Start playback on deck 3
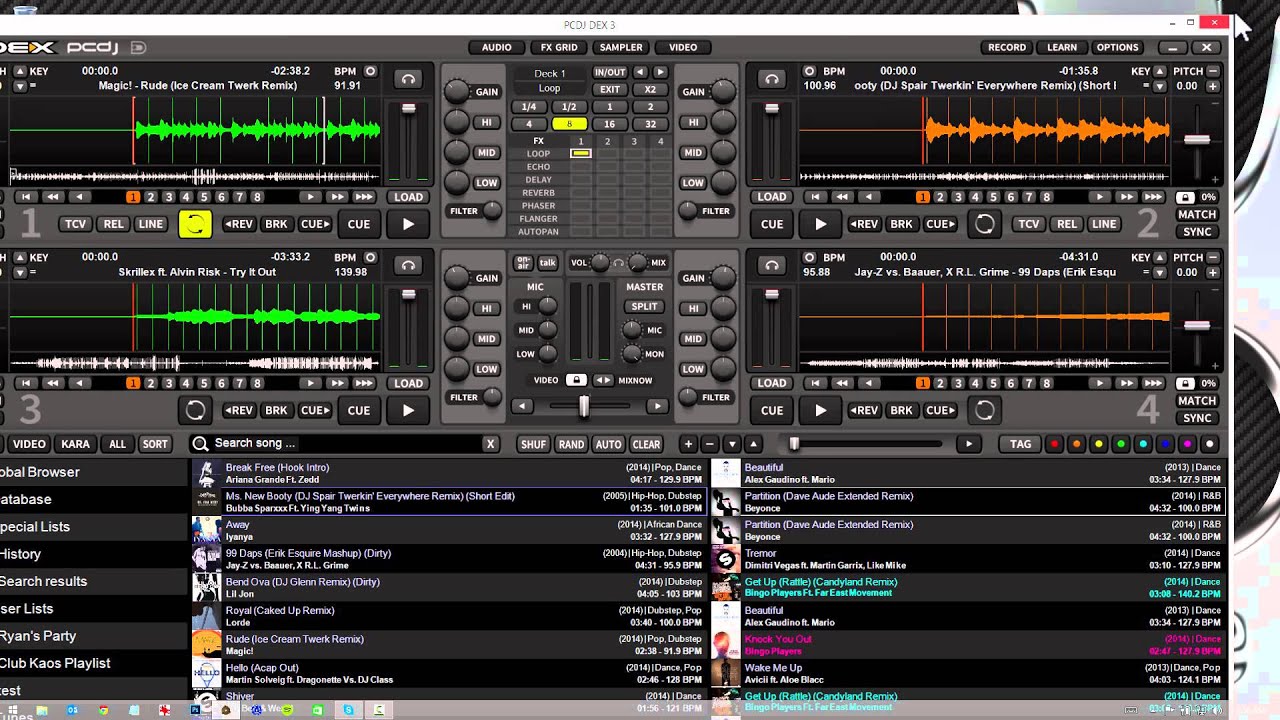Image resolution: width=1280 pixels, height=720 pixels. click(x=408, y=410)
